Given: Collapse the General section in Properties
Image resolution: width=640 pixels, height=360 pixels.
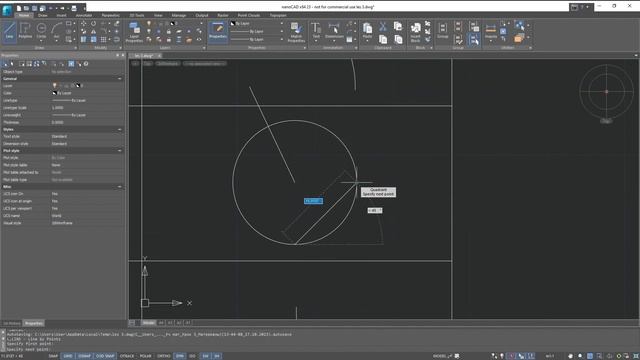Looking at the screenshot, I should 120,78.
